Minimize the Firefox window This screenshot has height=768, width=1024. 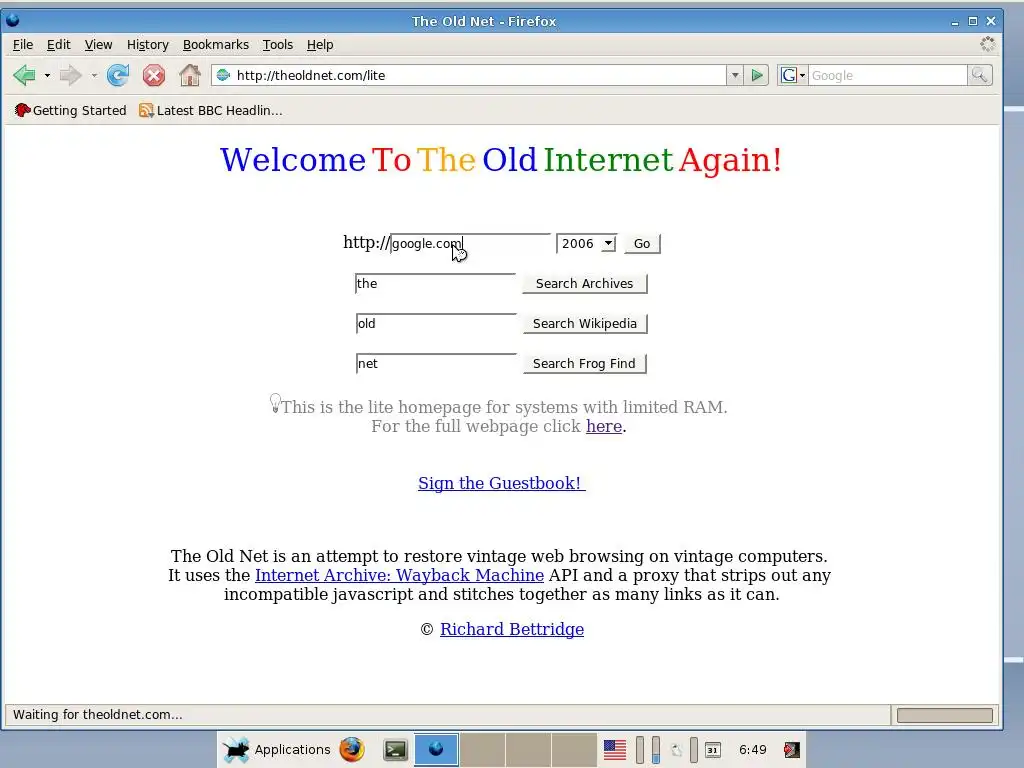(955, 21)
